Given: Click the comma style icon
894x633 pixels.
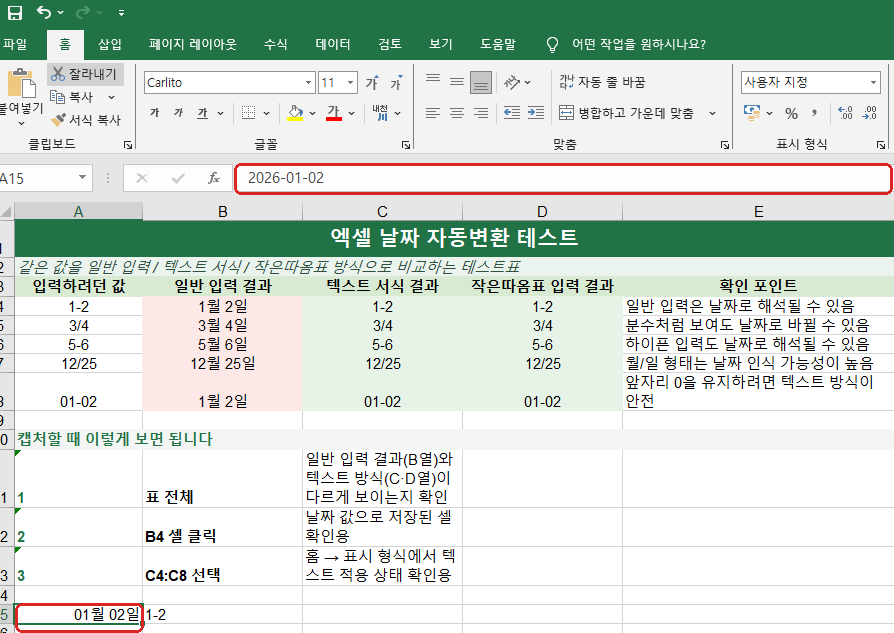Looking at the screenshot, I should (x=815, y=113).
